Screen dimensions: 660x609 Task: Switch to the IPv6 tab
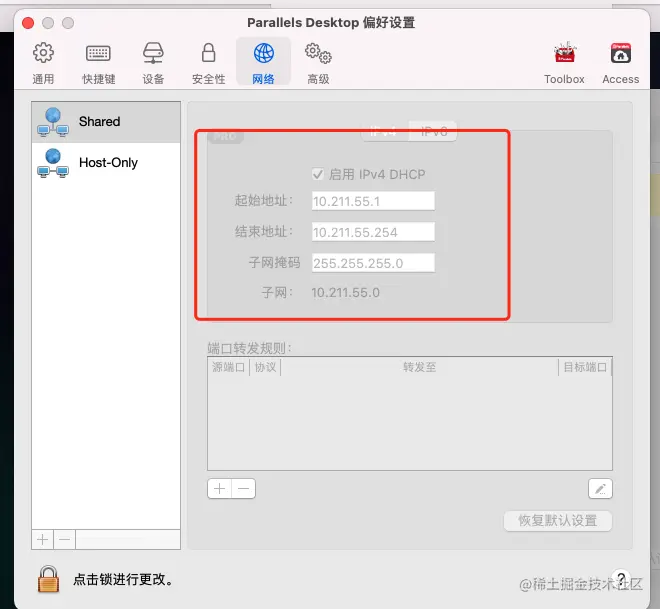(433, 131)
